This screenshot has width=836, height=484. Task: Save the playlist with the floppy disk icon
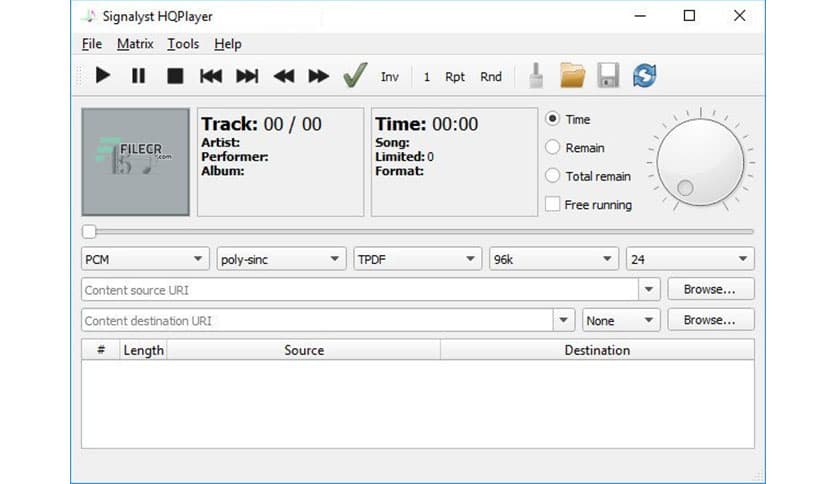[608, 75]
